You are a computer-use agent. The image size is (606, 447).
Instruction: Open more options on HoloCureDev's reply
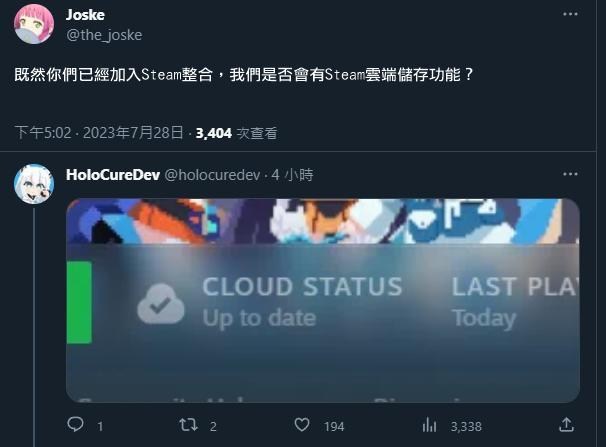point(570,174)
